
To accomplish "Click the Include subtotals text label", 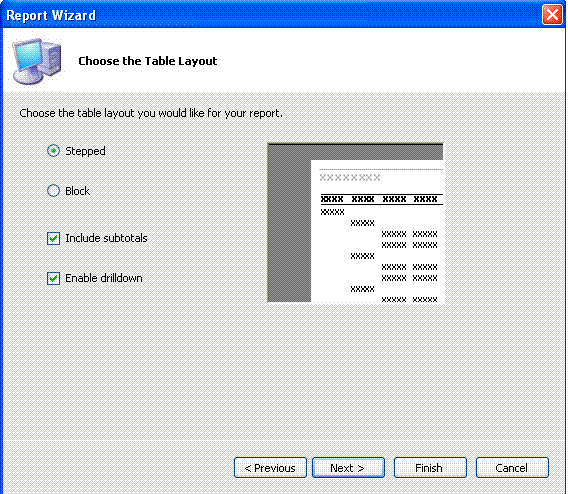I will [106, 238].
